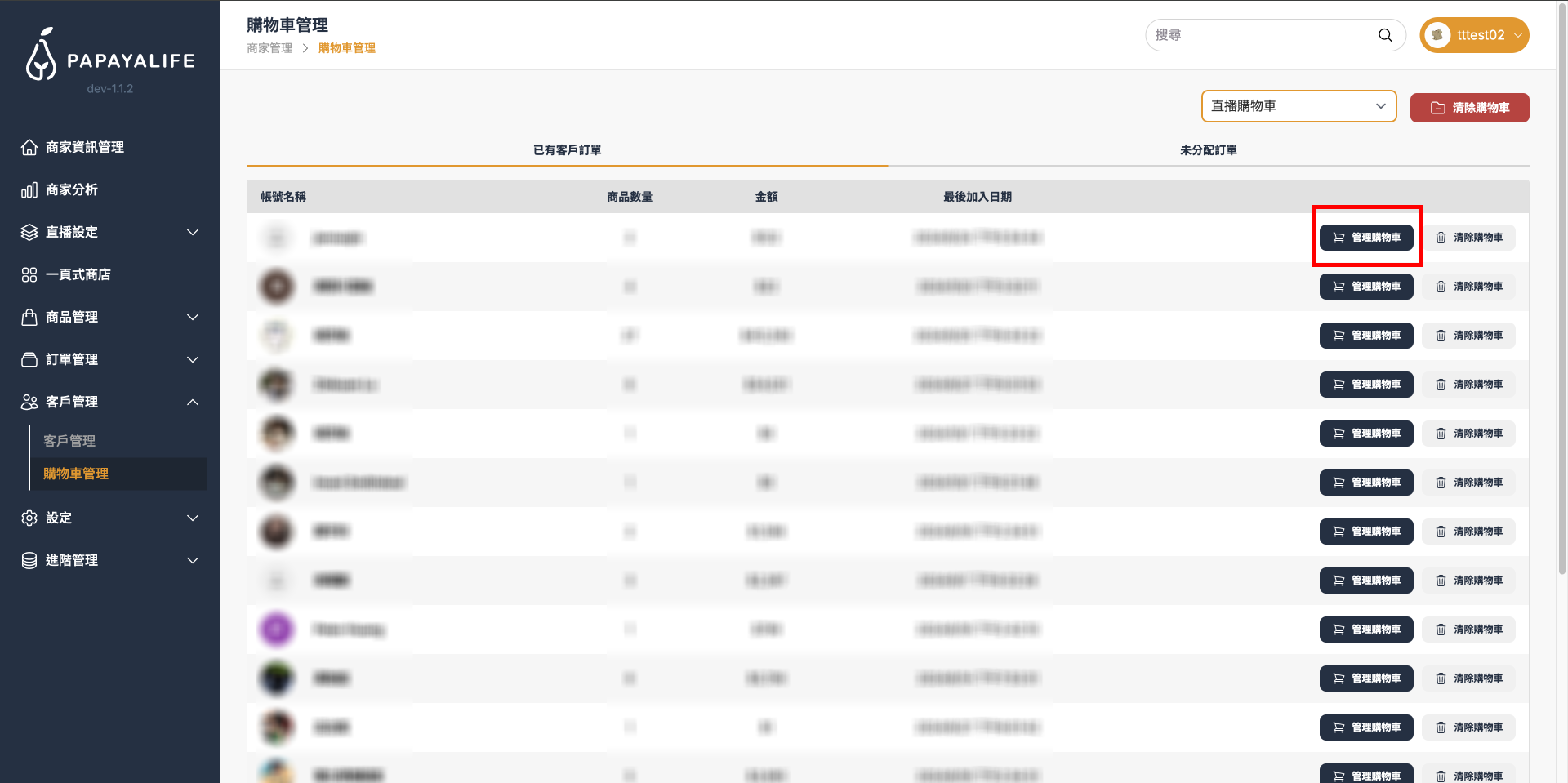The height and width of the screenshot is (783, 1568).
Task: Click the ttest02 user avatar
Action: [x=1437, y=35]
